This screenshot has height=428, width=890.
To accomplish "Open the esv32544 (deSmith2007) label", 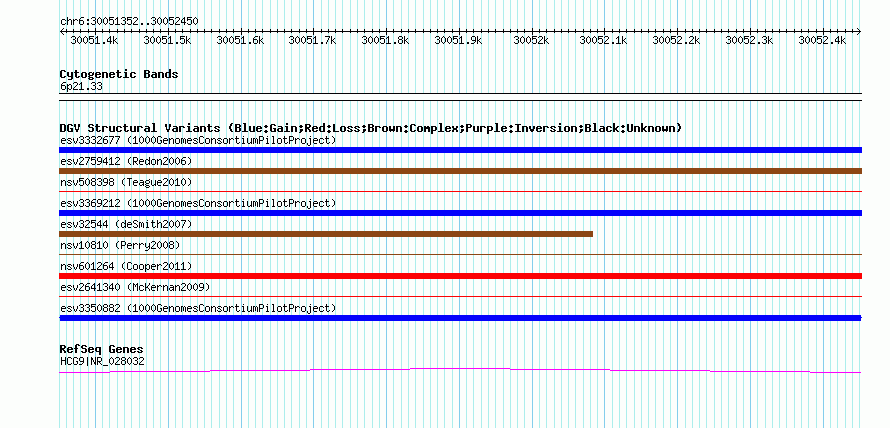I will [126, 224].
